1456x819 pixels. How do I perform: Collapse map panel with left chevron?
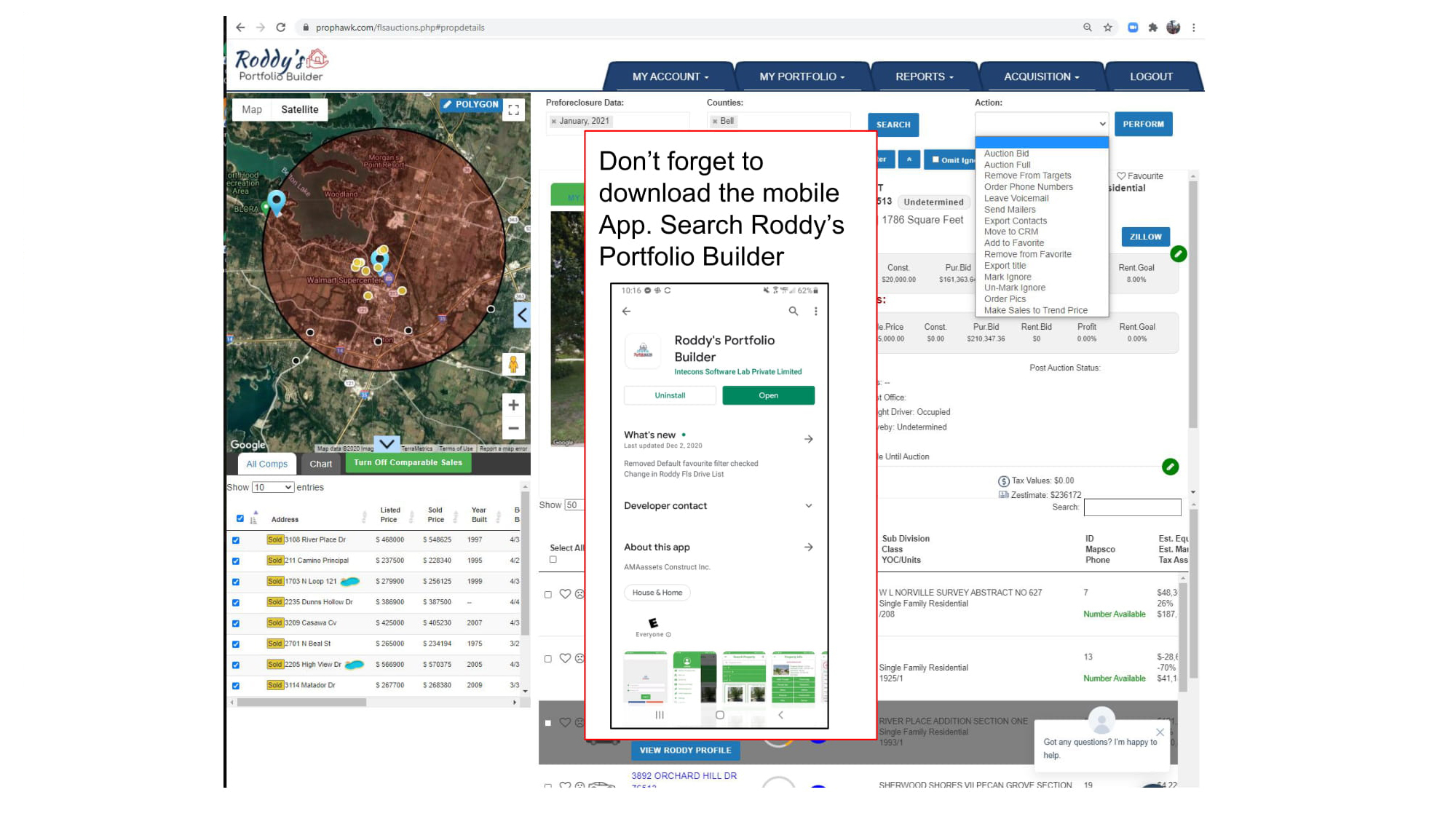click(522, 315)
